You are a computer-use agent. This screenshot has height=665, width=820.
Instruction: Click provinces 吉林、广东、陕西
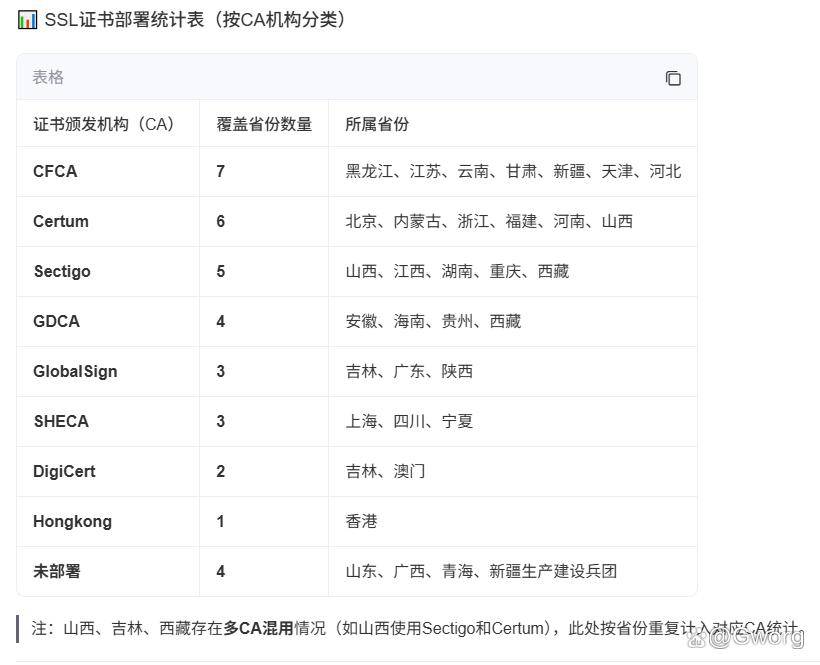click(409, 372)
